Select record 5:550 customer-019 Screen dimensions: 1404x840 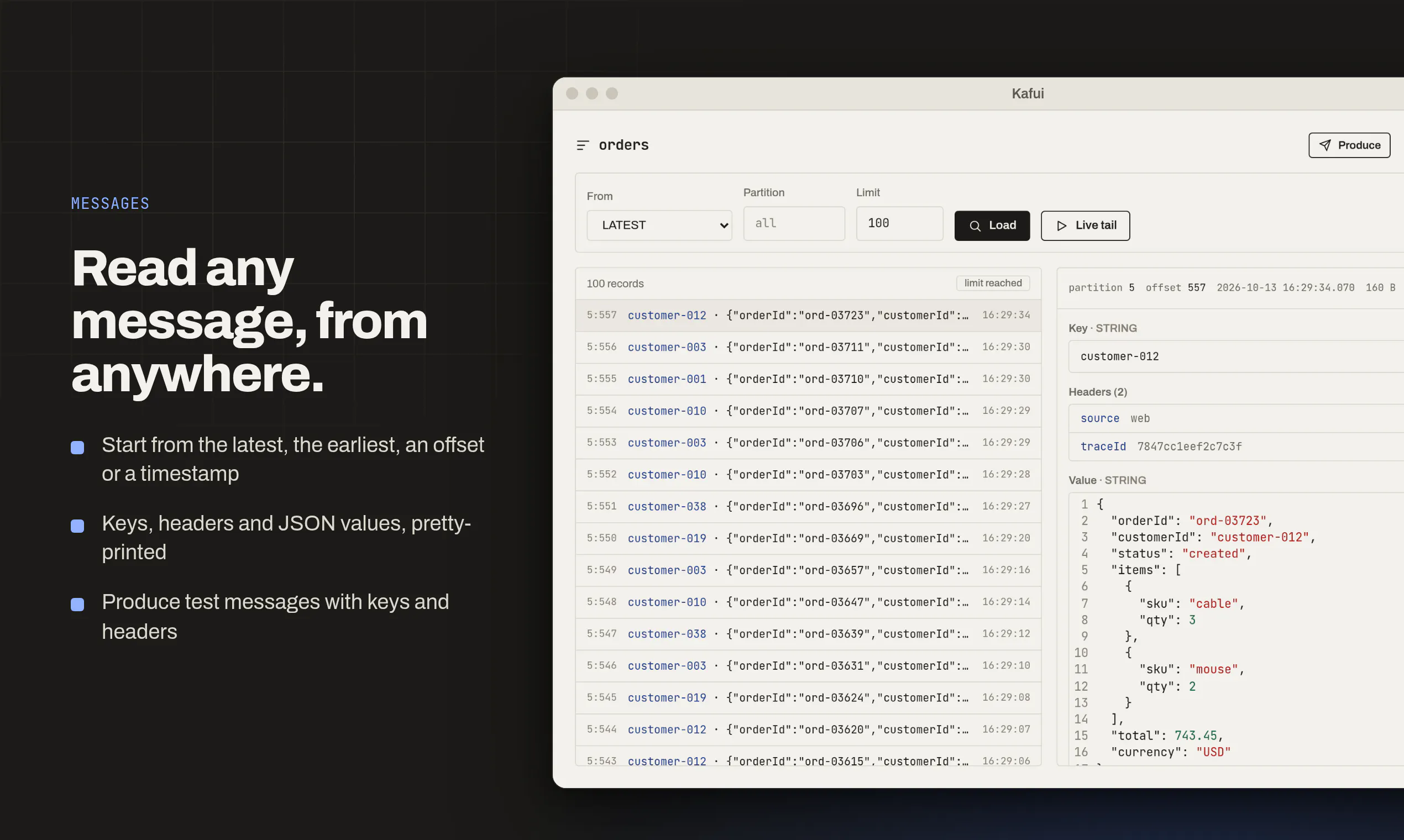(808, 538)
